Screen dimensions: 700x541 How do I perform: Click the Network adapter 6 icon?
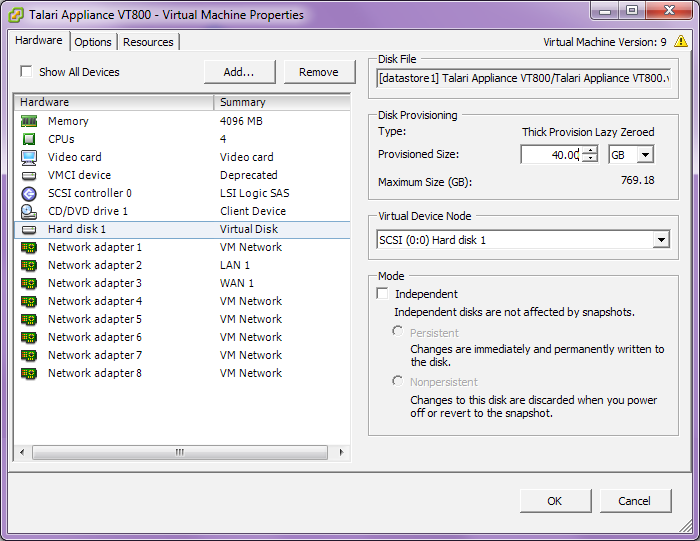[x=29, y=337]
